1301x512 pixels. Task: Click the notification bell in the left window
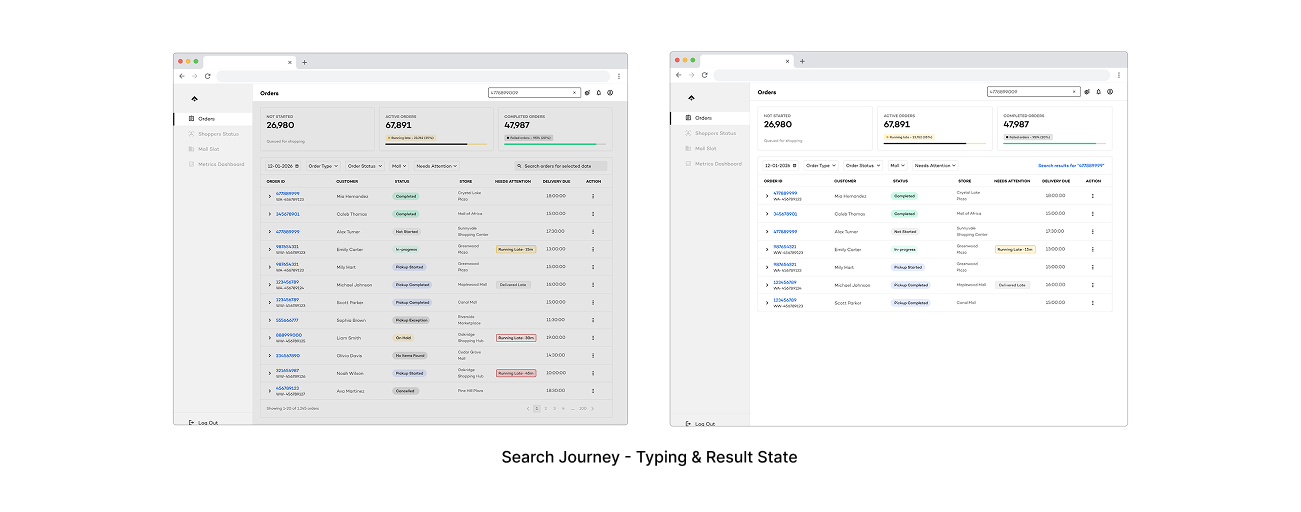[599, 92]
